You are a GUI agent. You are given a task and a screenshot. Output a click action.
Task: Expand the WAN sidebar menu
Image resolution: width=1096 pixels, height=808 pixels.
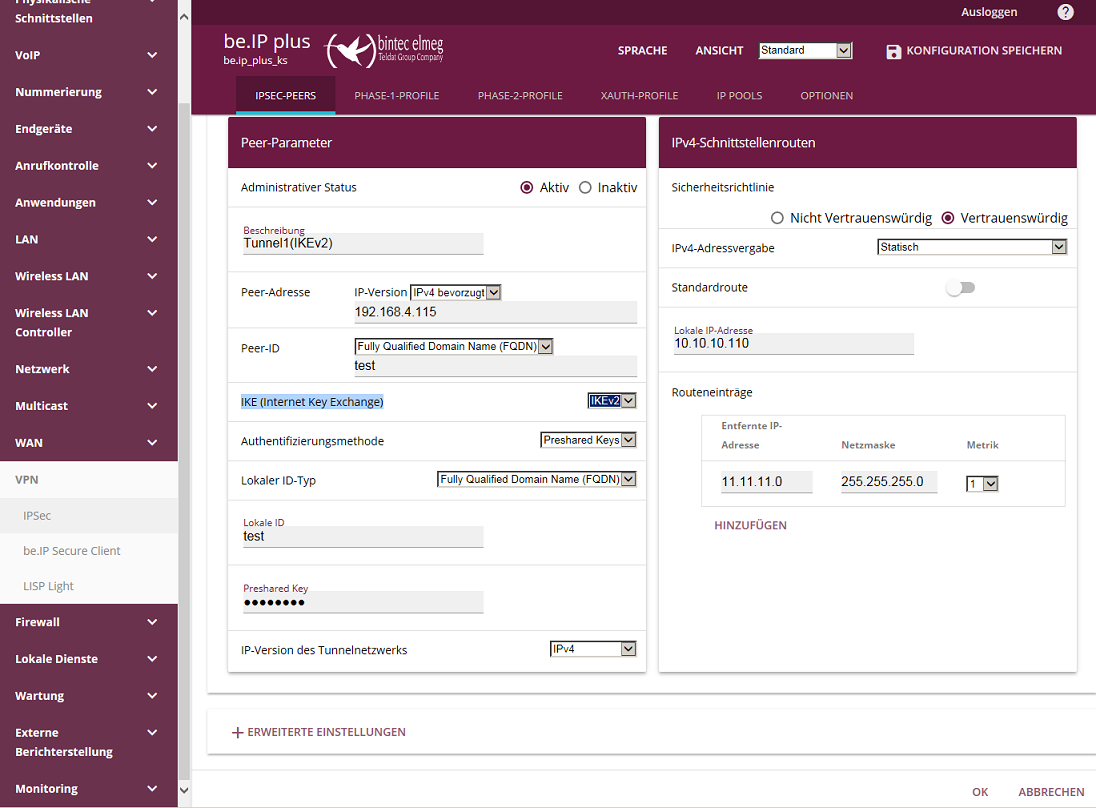click(89, 443)
